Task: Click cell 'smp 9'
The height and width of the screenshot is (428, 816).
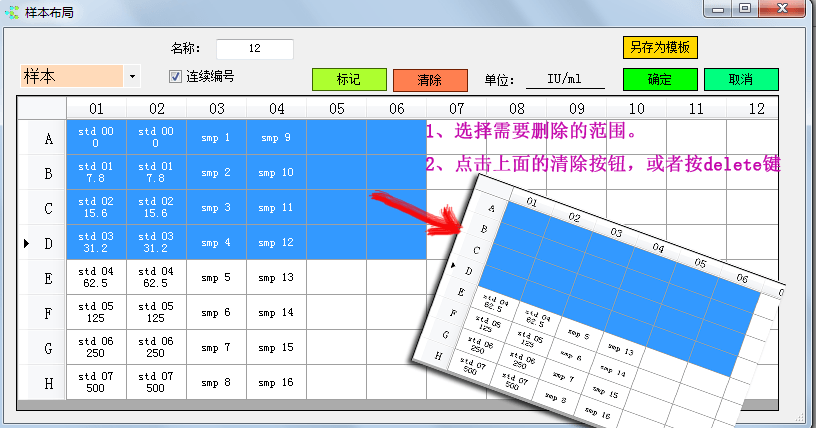Action: 276,137
